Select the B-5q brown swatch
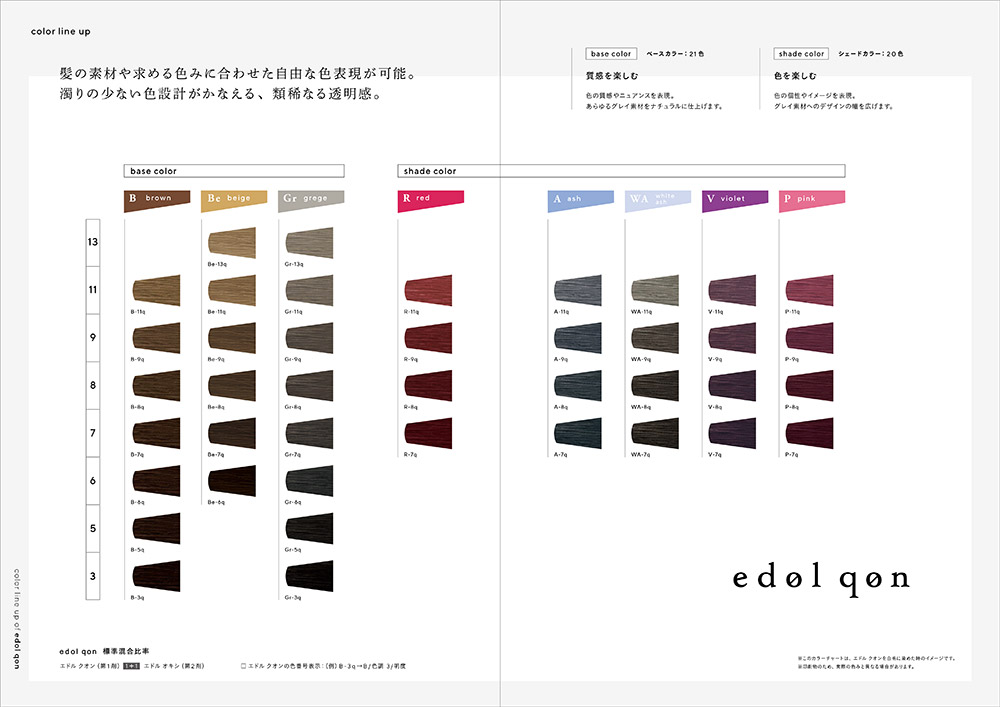1000x707 pixels. (156, 528)
